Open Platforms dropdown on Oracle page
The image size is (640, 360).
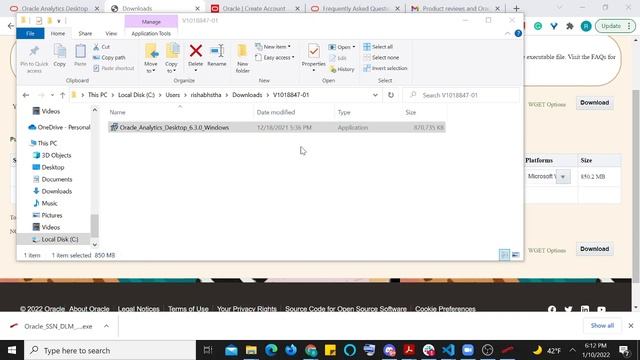point(563,177)
